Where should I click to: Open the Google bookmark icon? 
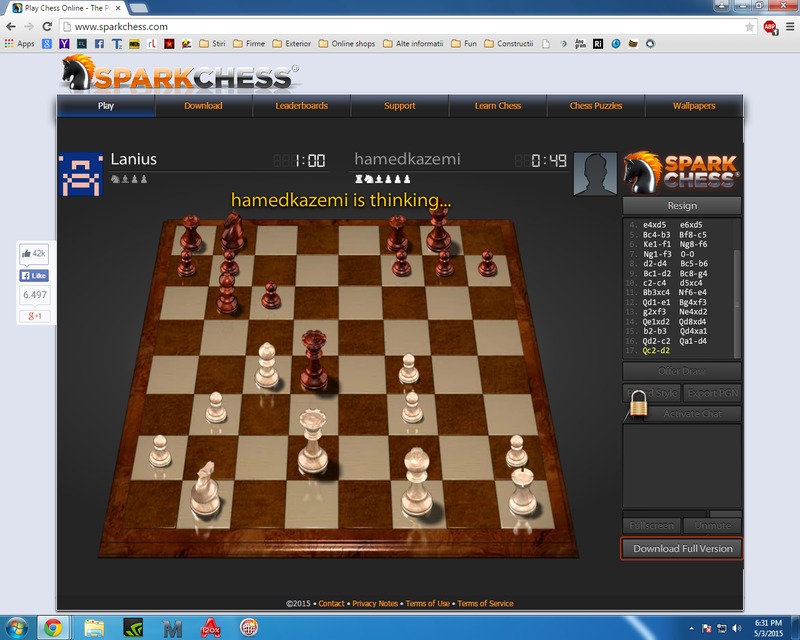click(47, 44)
